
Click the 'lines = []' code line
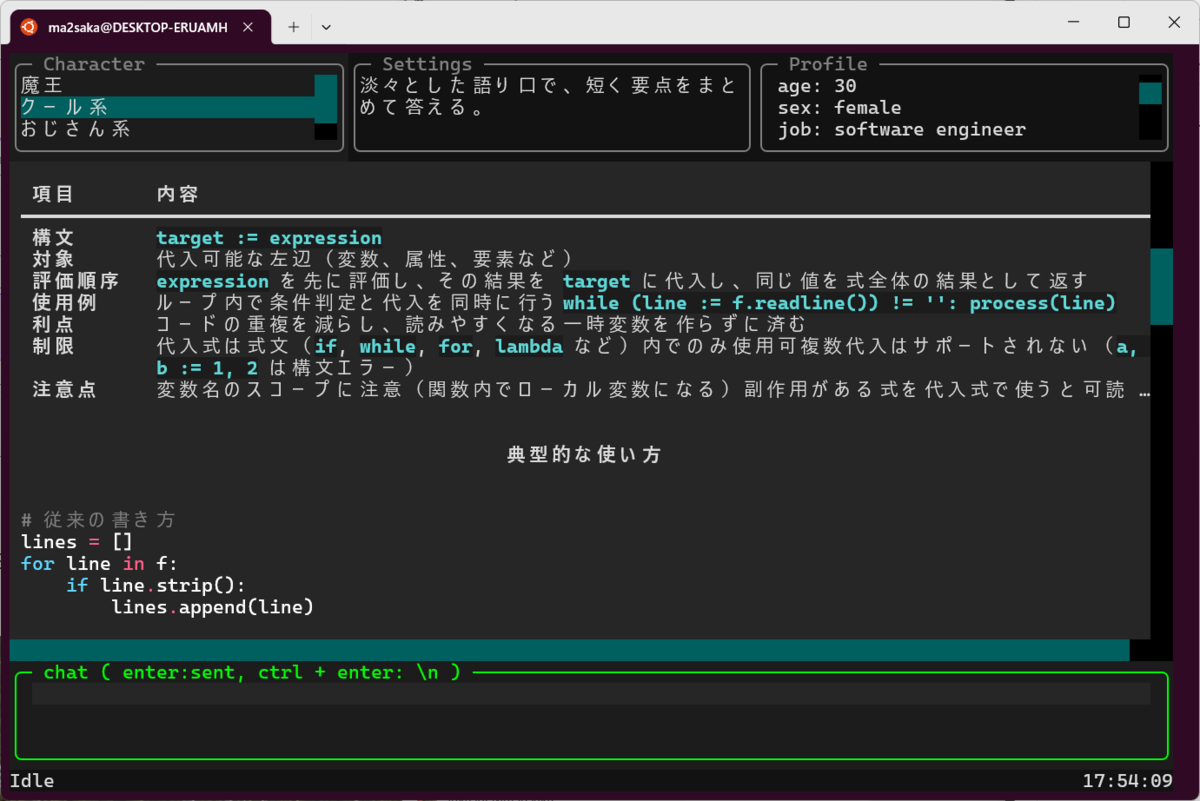click(77, 542)
